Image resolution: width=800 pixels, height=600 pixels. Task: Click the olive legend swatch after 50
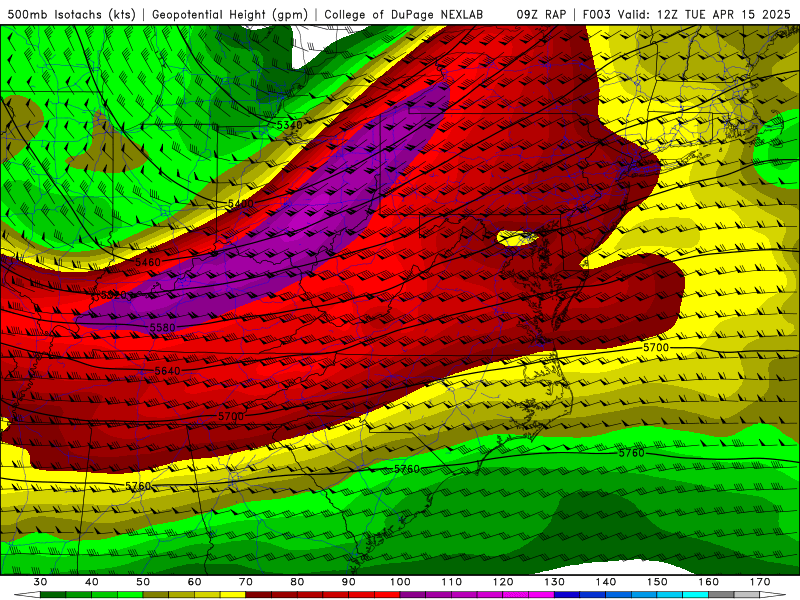coord(156,595)
